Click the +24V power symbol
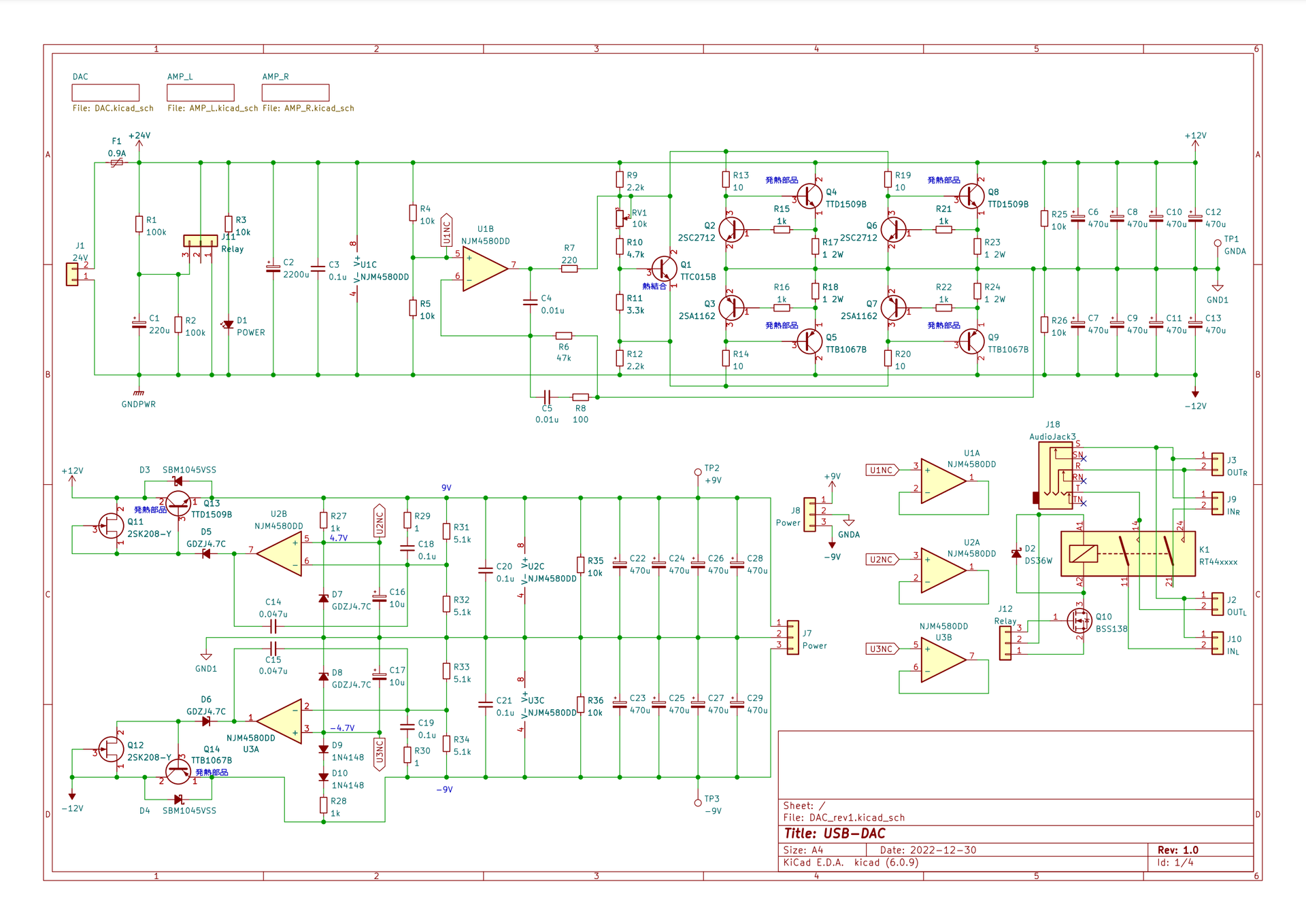 point(139,143)
